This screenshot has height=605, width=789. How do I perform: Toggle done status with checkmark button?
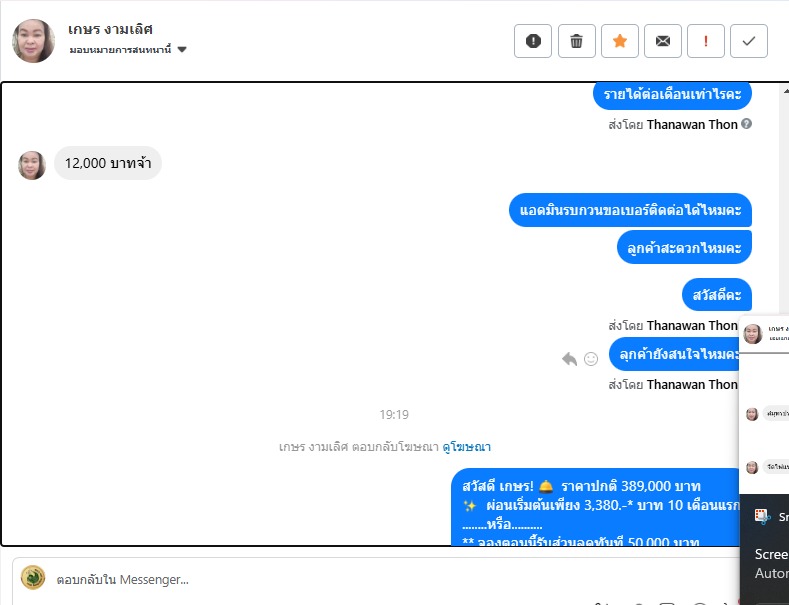click(x=749, y=41)
